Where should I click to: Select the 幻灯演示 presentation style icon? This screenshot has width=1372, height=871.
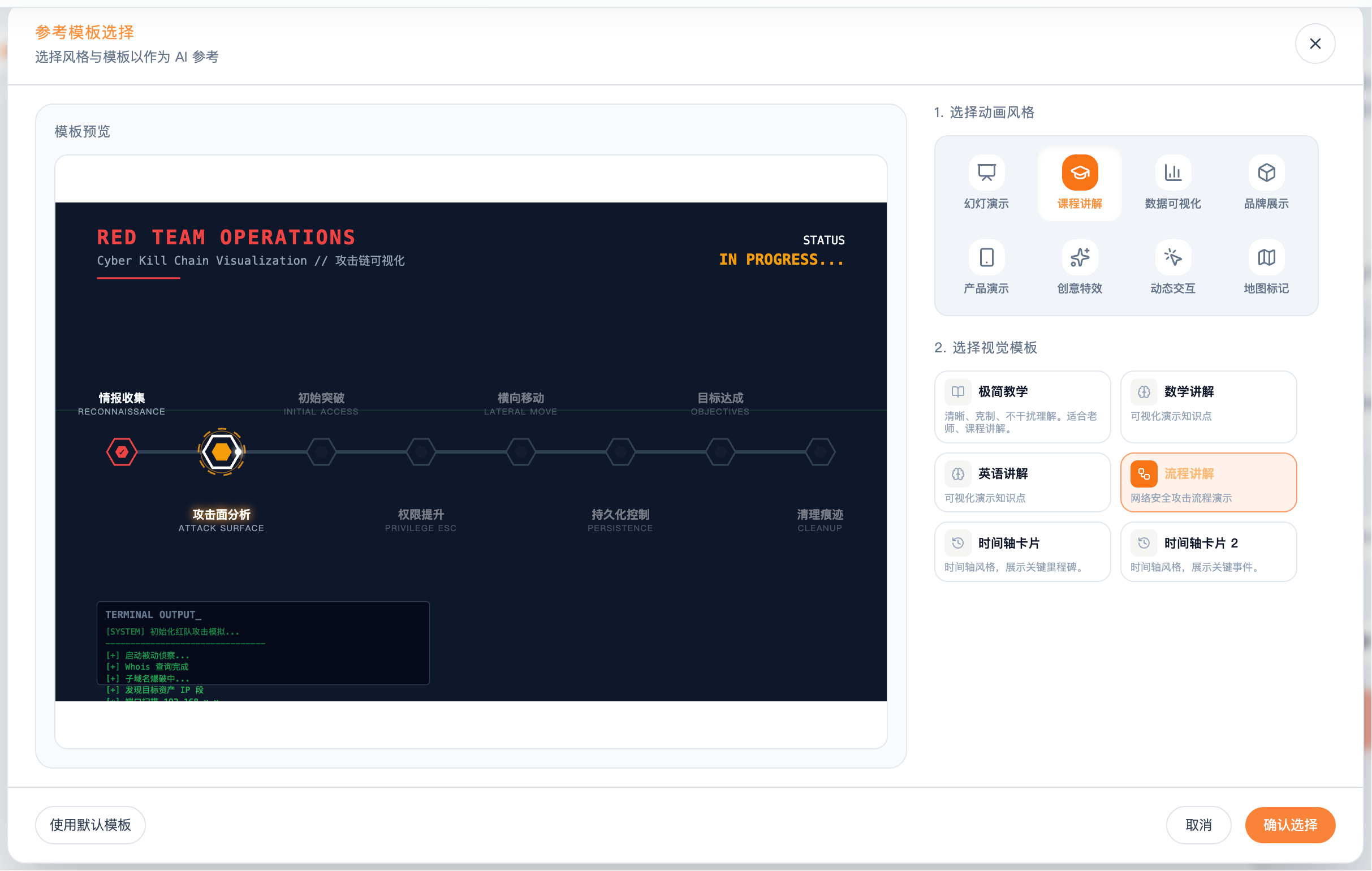tap(986, 173)
